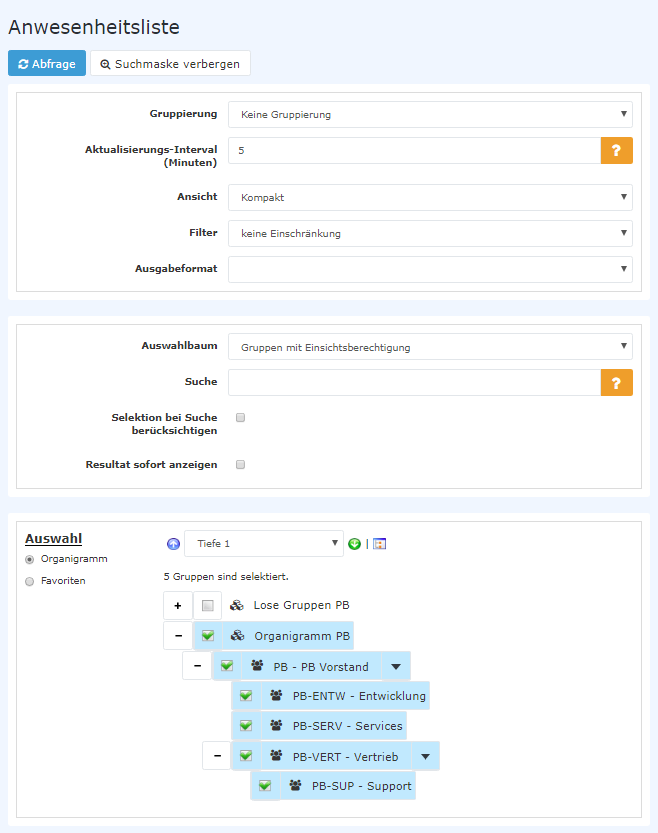This screenshot has width=658, height=833.
Task: Select the PB - PB Vorstand tree item
Action: pos(320,666)
